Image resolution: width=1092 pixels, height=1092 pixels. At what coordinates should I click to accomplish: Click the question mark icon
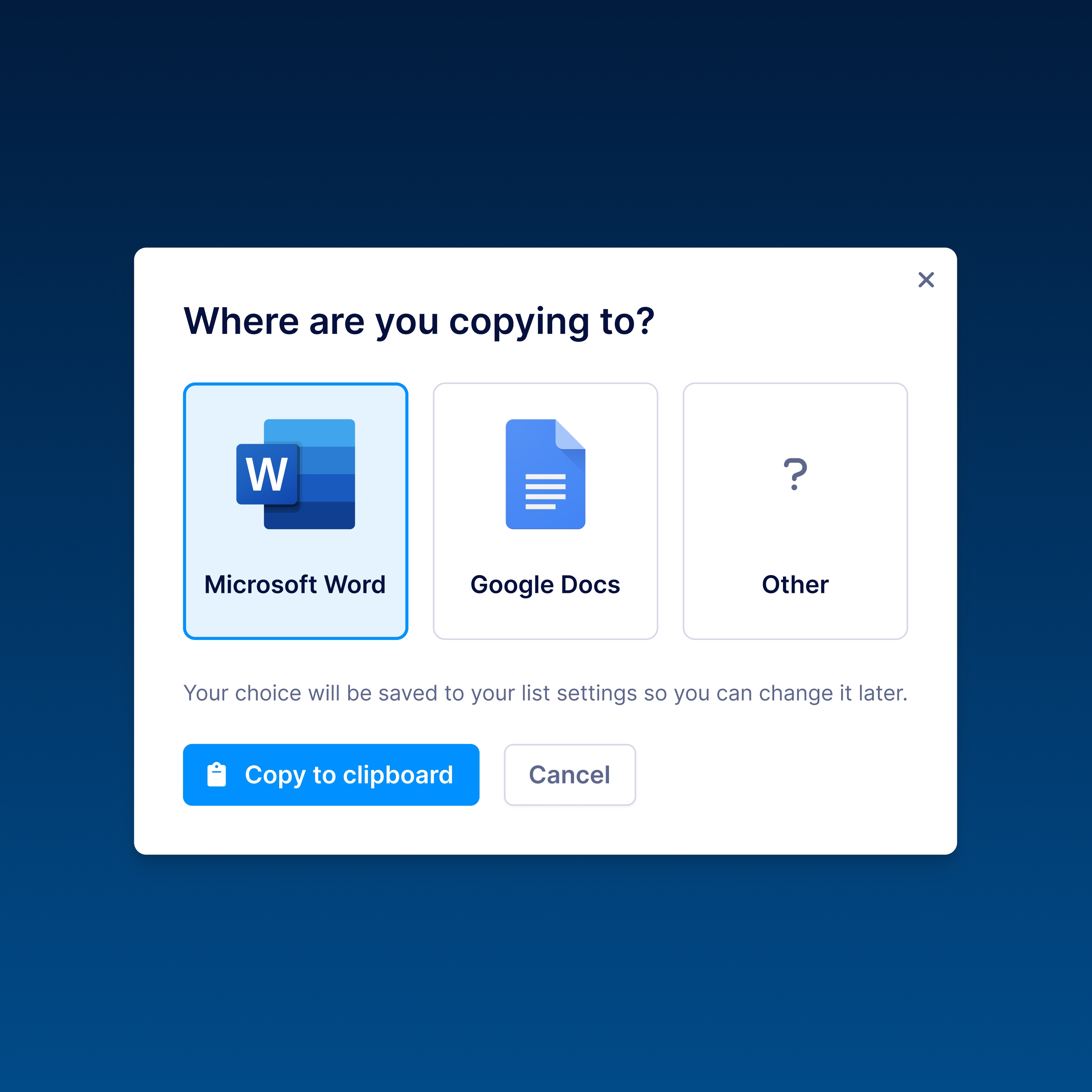pos(795,474)
